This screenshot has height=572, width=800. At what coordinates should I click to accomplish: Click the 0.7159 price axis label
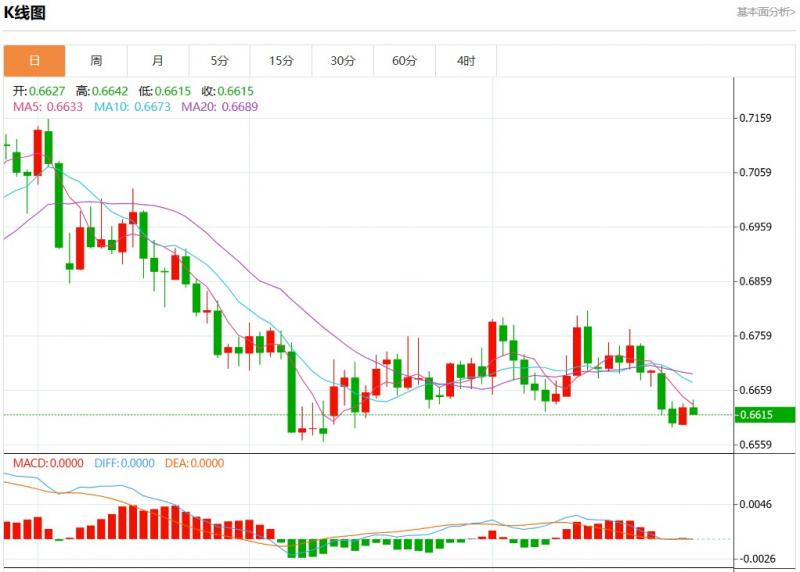coord(754,118)
